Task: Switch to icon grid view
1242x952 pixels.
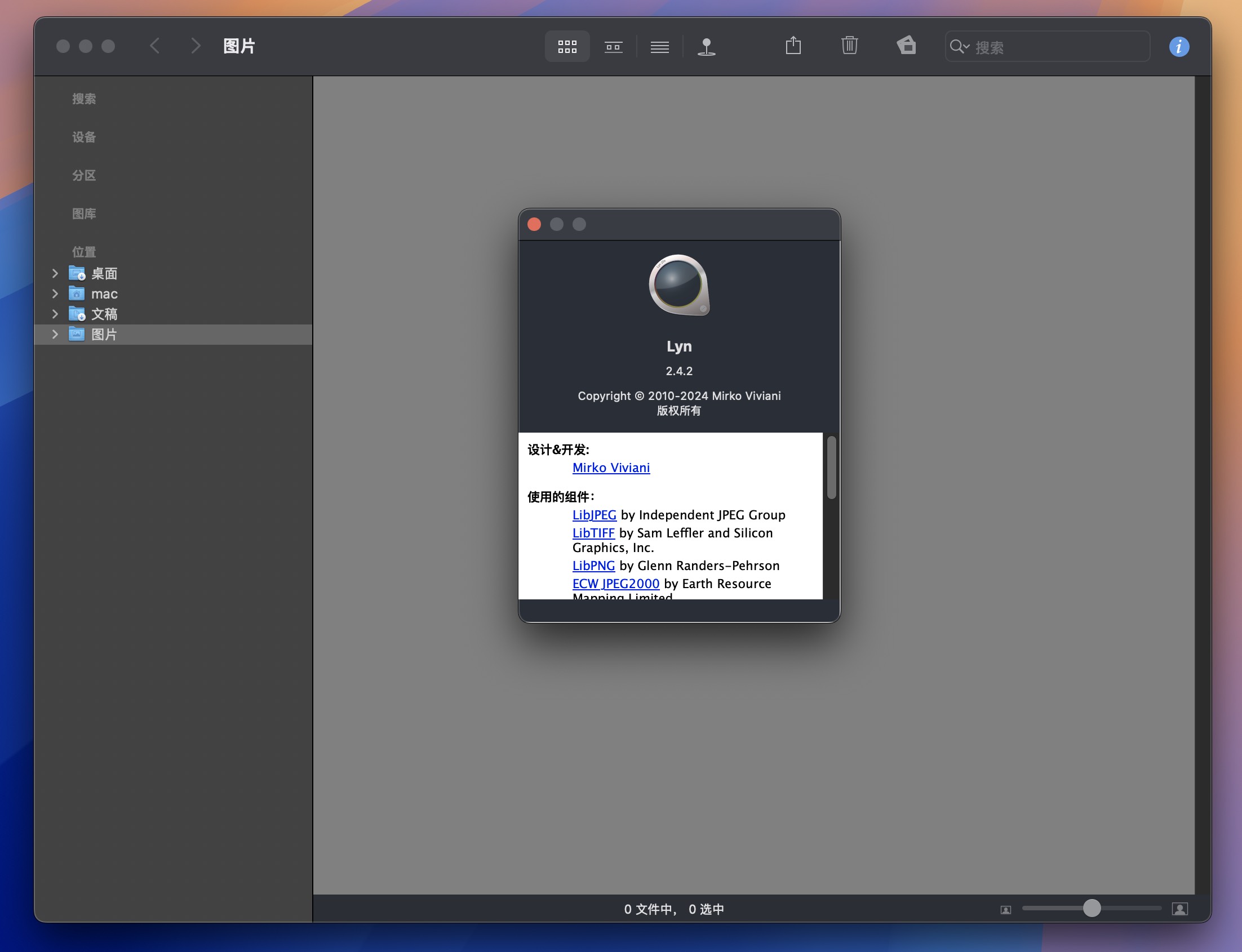Action: [567, 46]
